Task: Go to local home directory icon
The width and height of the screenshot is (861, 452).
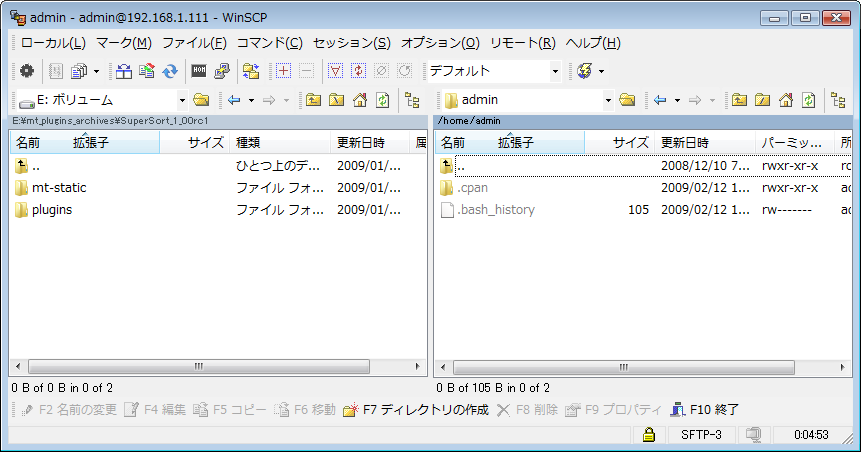Action: pyautogui.click(x=360, y=100)
